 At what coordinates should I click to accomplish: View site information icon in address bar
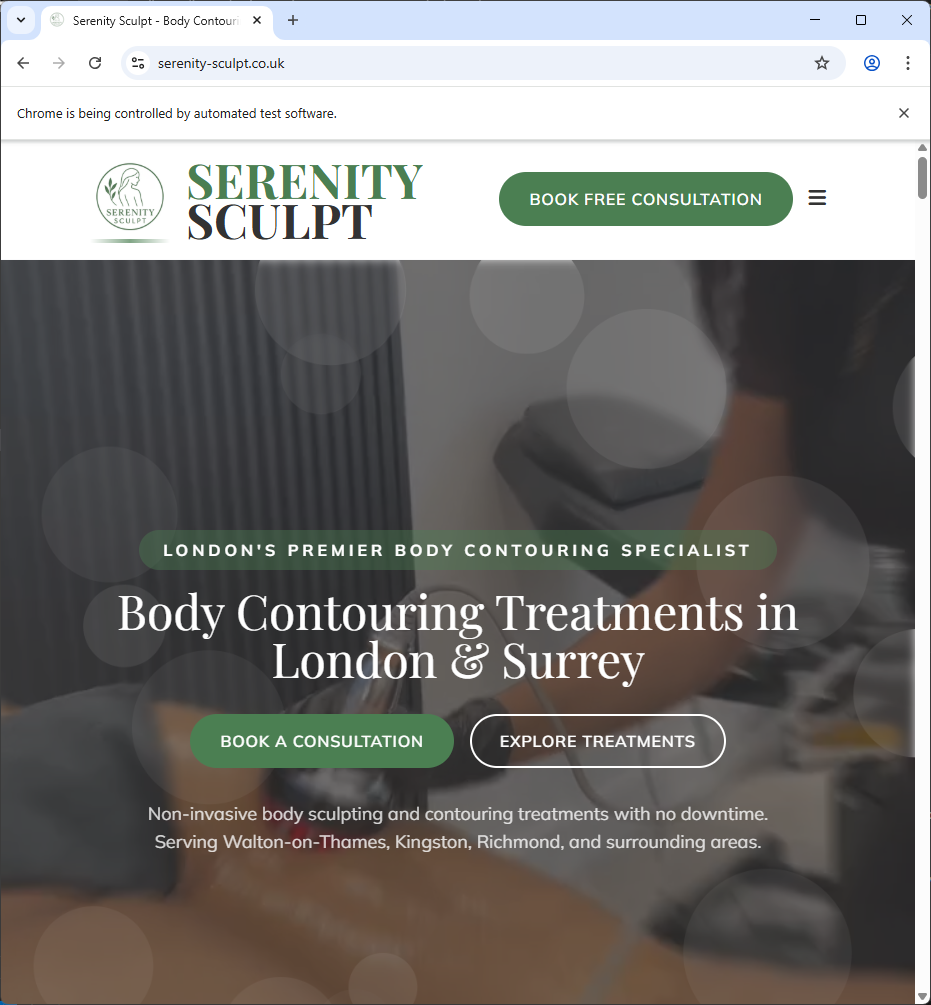138,63
